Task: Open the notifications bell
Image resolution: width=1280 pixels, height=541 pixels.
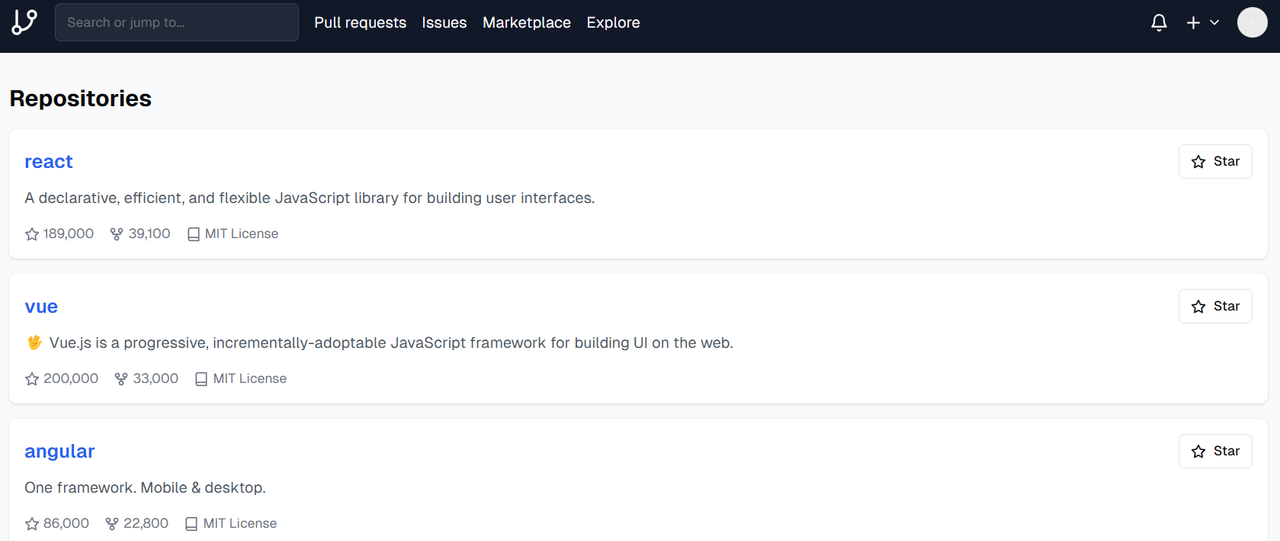Action: (1159, 22)
